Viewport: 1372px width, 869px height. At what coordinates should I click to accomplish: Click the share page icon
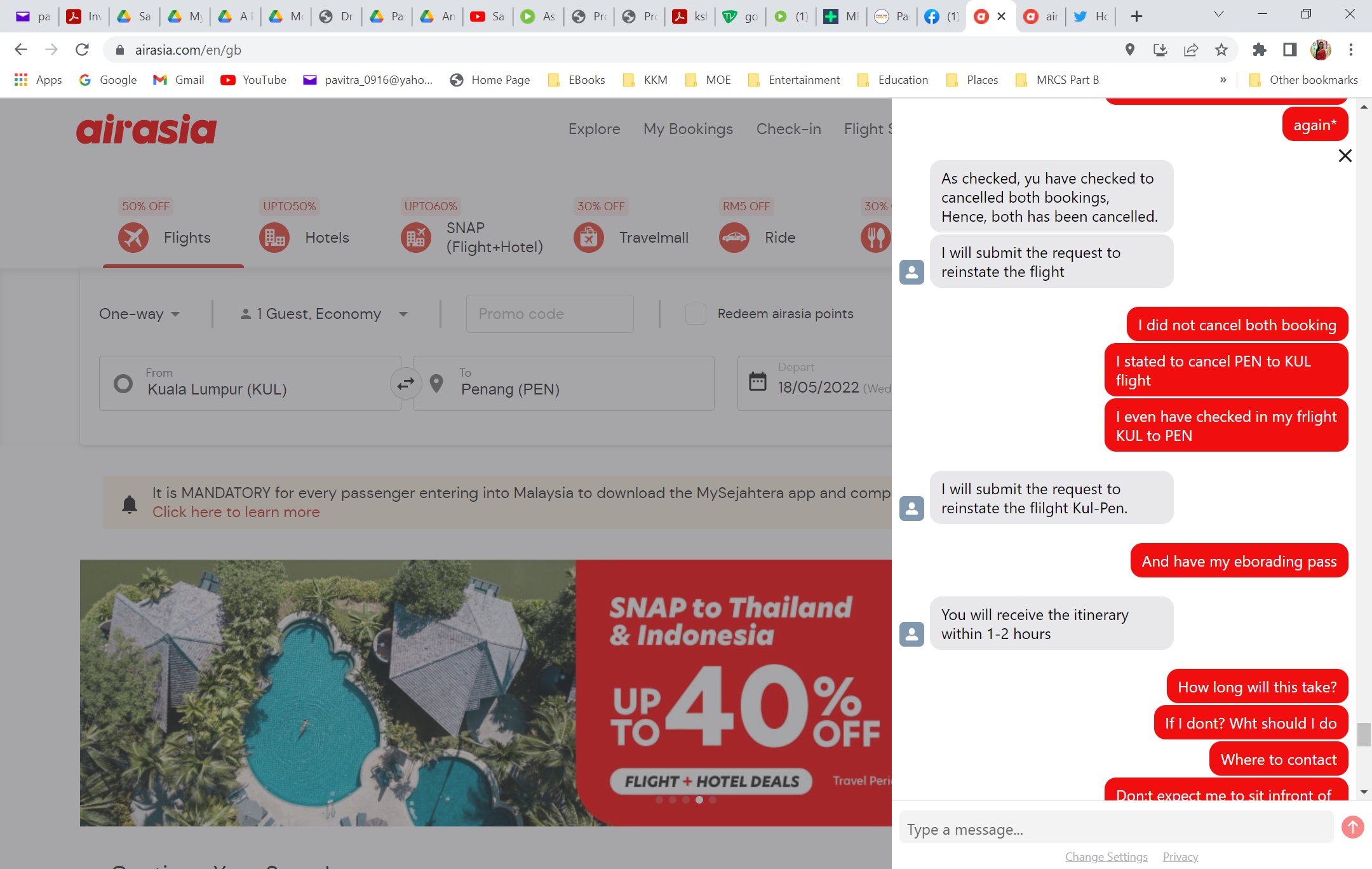(1191, 50)
